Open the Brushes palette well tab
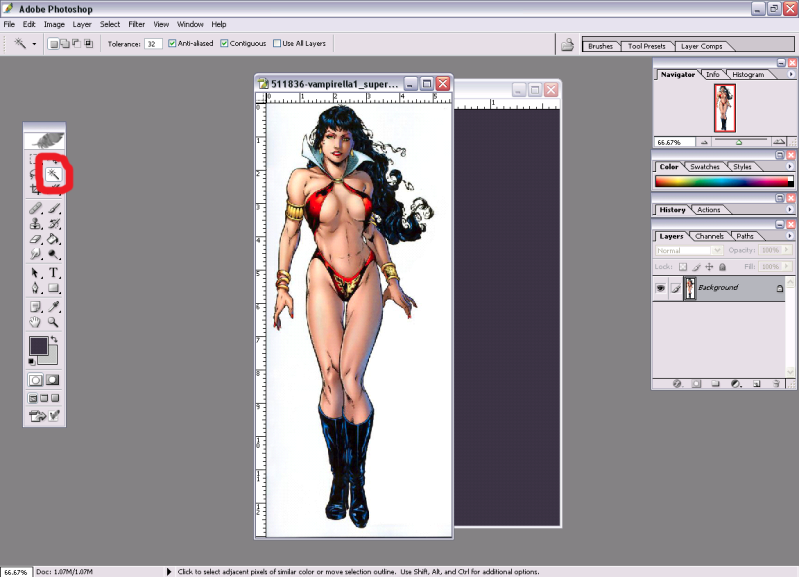The image size is (799, 577). pos(600,46)
